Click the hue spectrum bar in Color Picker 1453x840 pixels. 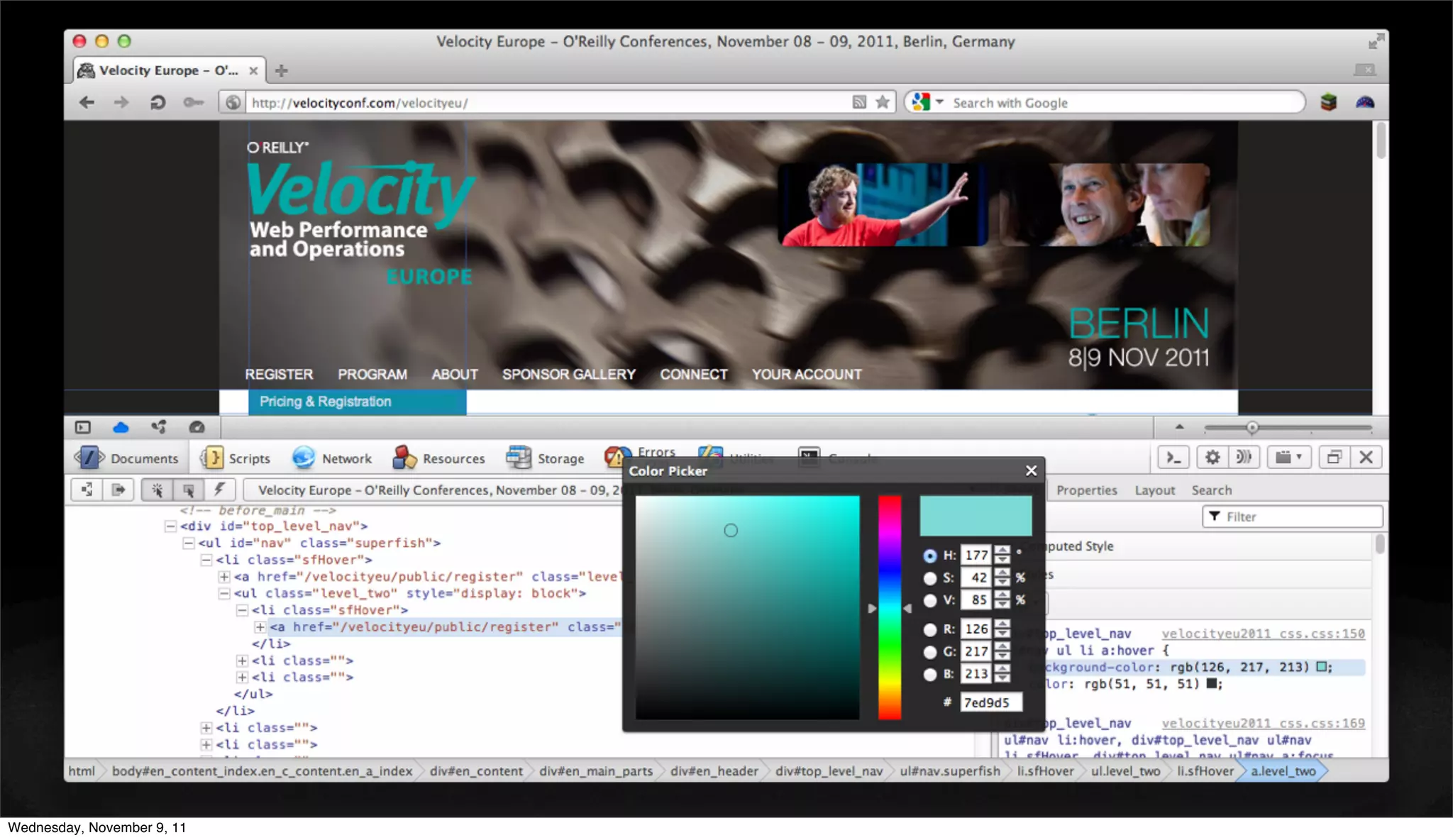[890, 607]
